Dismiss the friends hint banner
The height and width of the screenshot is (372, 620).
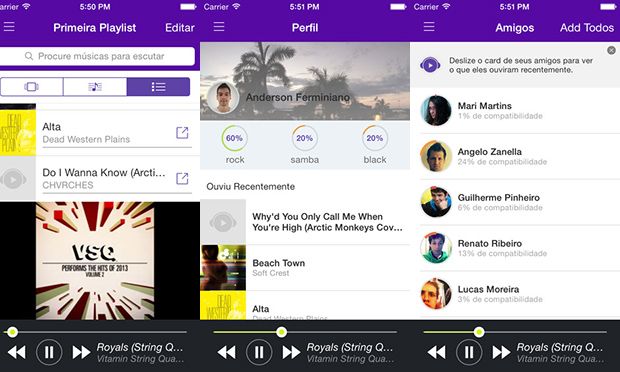[611, 51]
